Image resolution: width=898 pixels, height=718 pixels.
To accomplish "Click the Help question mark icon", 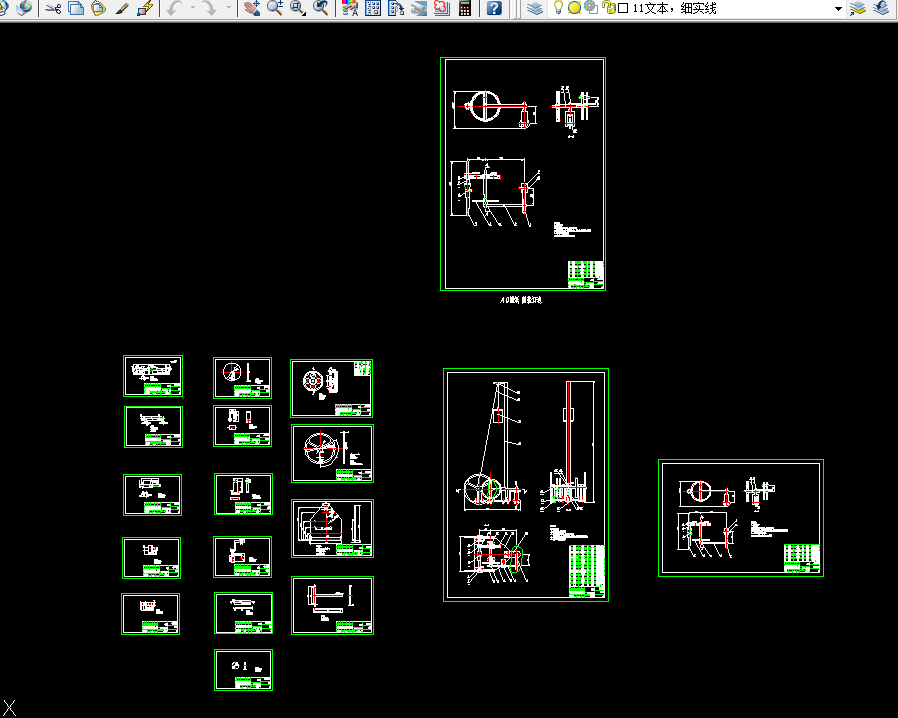I will click(x=494, y=8).
